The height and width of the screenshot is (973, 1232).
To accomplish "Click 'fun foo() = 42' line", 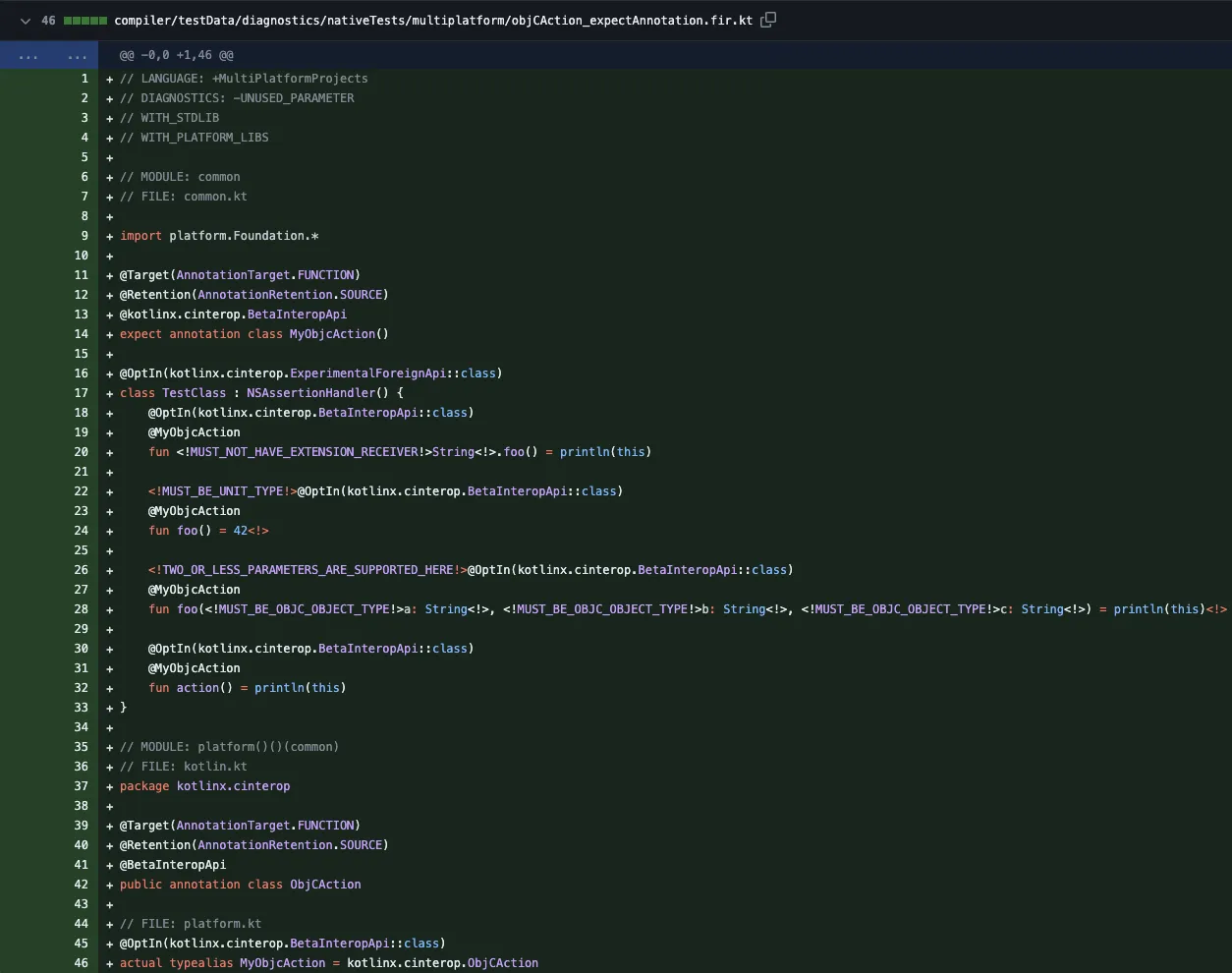I will (x=208, y=531).
